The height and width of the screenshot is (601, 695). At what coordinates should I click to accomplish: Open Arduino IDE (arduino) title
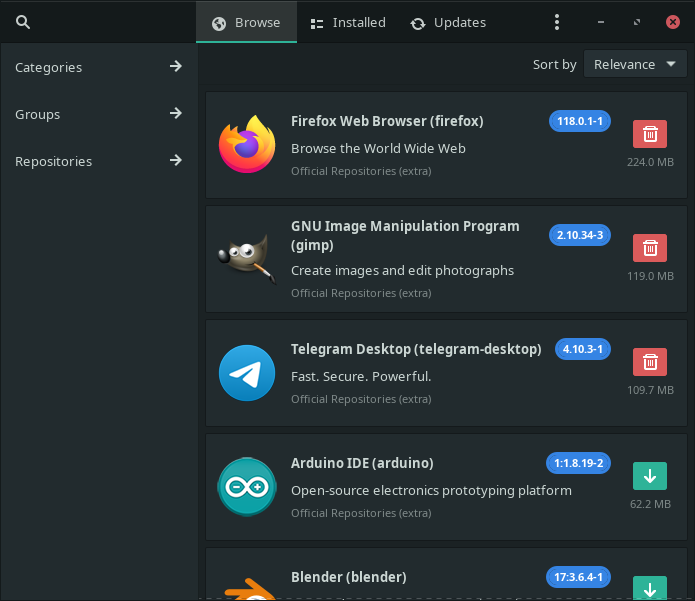[x=362, y=463]
